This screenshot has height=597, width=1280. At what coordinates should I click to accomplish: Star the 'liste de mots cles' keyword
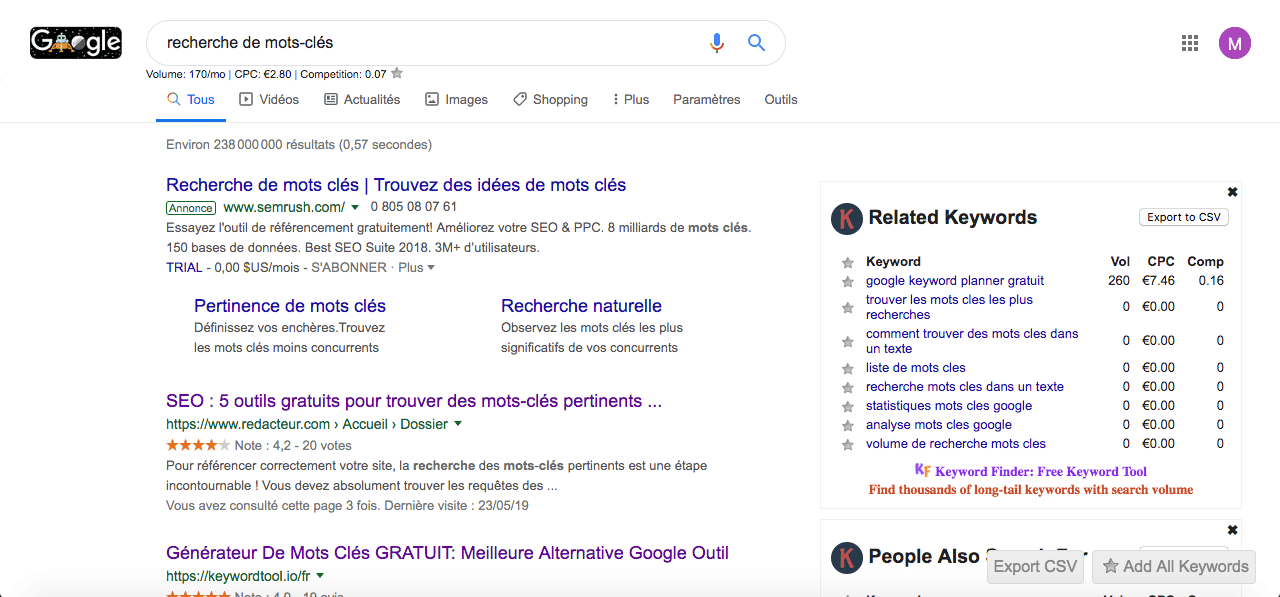click(x=848, y=369)
